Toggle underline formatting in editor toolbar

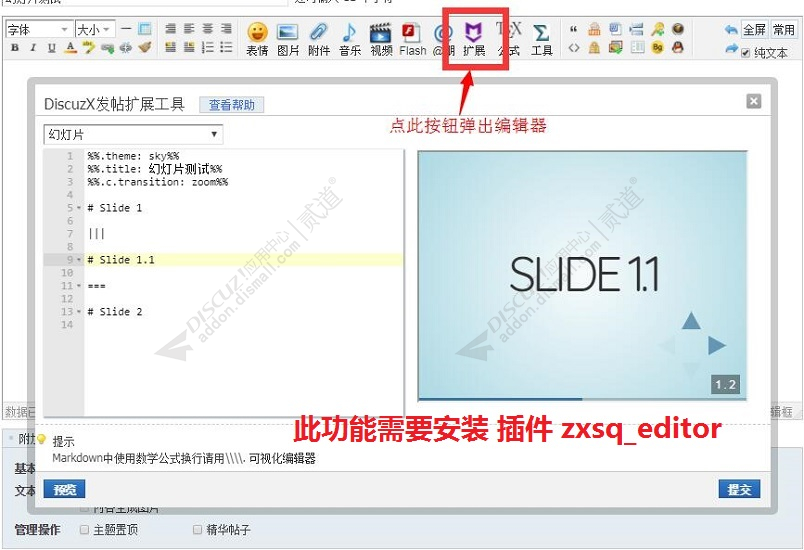click(x=51, y=48)
